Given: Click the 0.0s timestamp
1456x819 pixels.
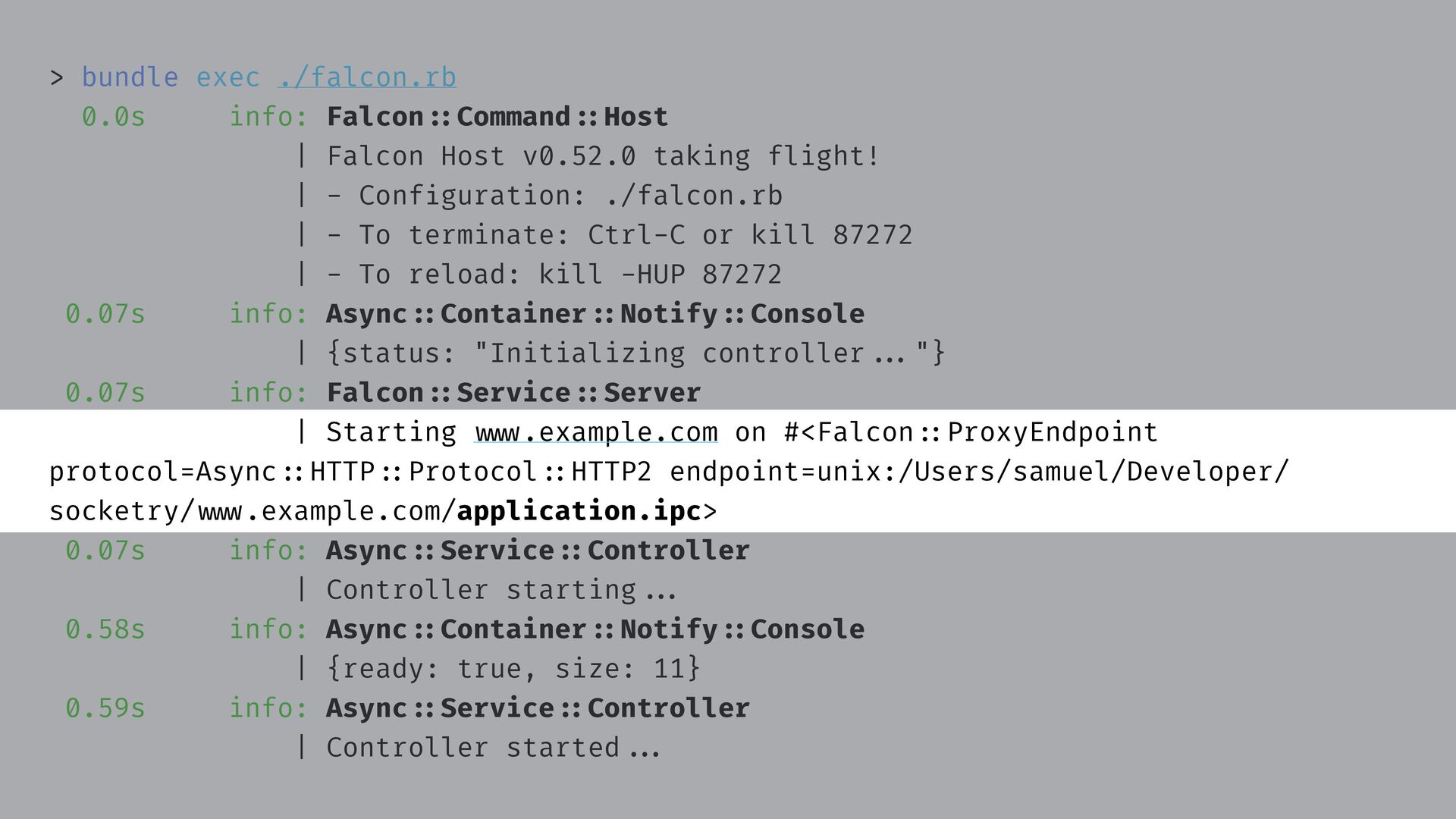Looking at the screenshot, I should click(113, 117).
